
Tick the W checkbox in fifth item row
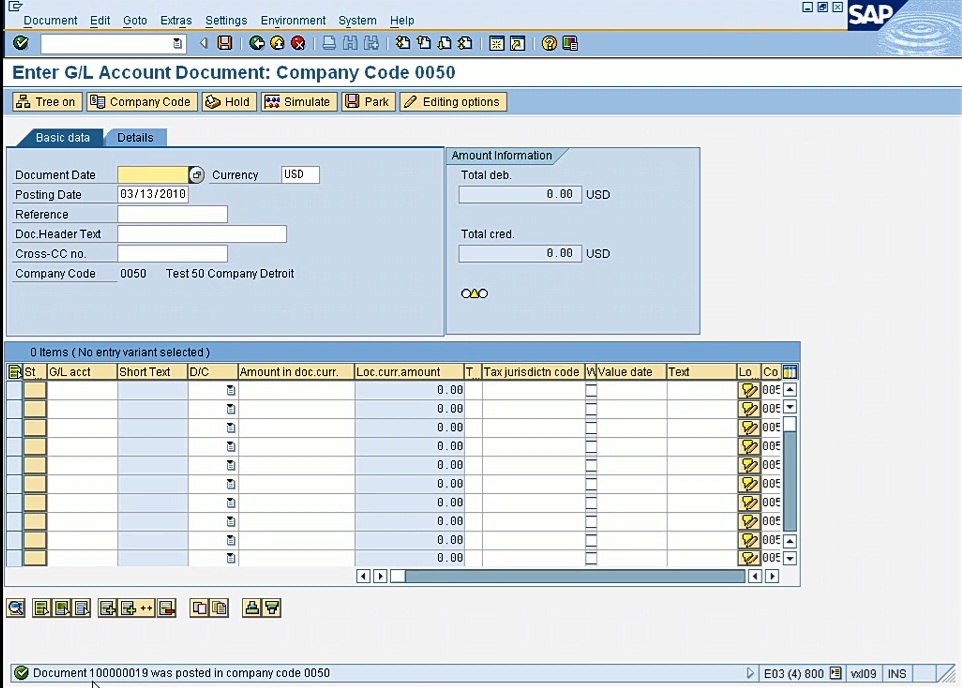click(x=591, y=465)
